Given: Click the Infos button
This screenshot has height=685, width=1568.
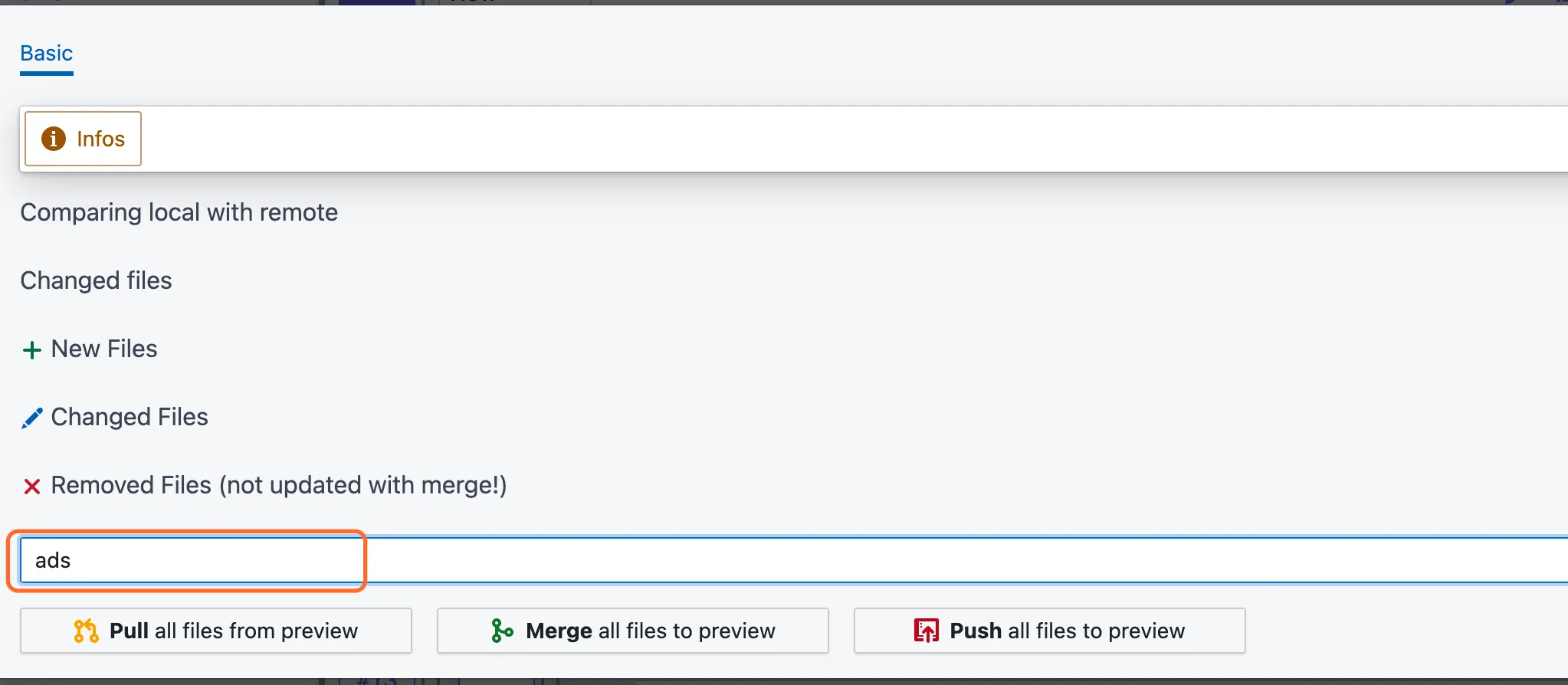Looking at the screenshot, I should (83, 139).
